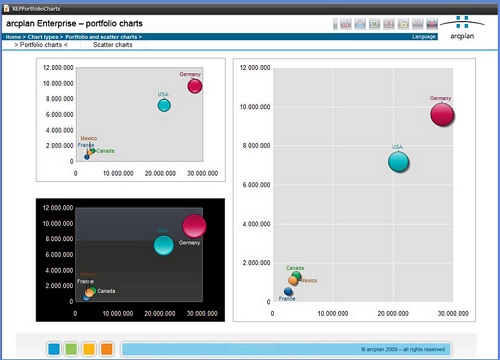The image size is (500, 360).
Task: Open Chart types breadcrumb link
Action: click(x=43, y=37)
